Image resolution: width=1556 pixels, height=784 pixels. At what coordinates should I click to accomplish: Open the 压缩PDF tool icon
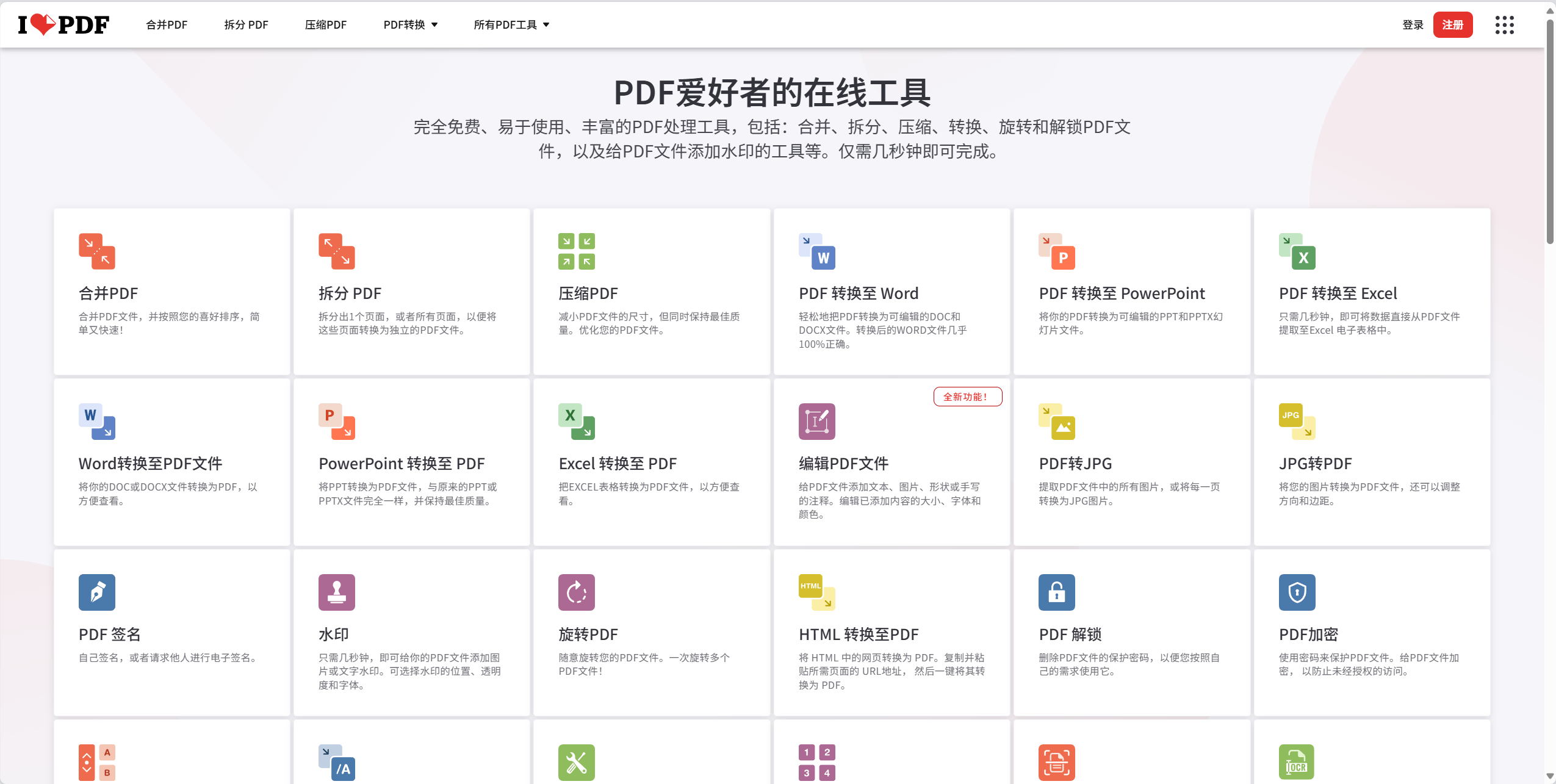(577, 251)
